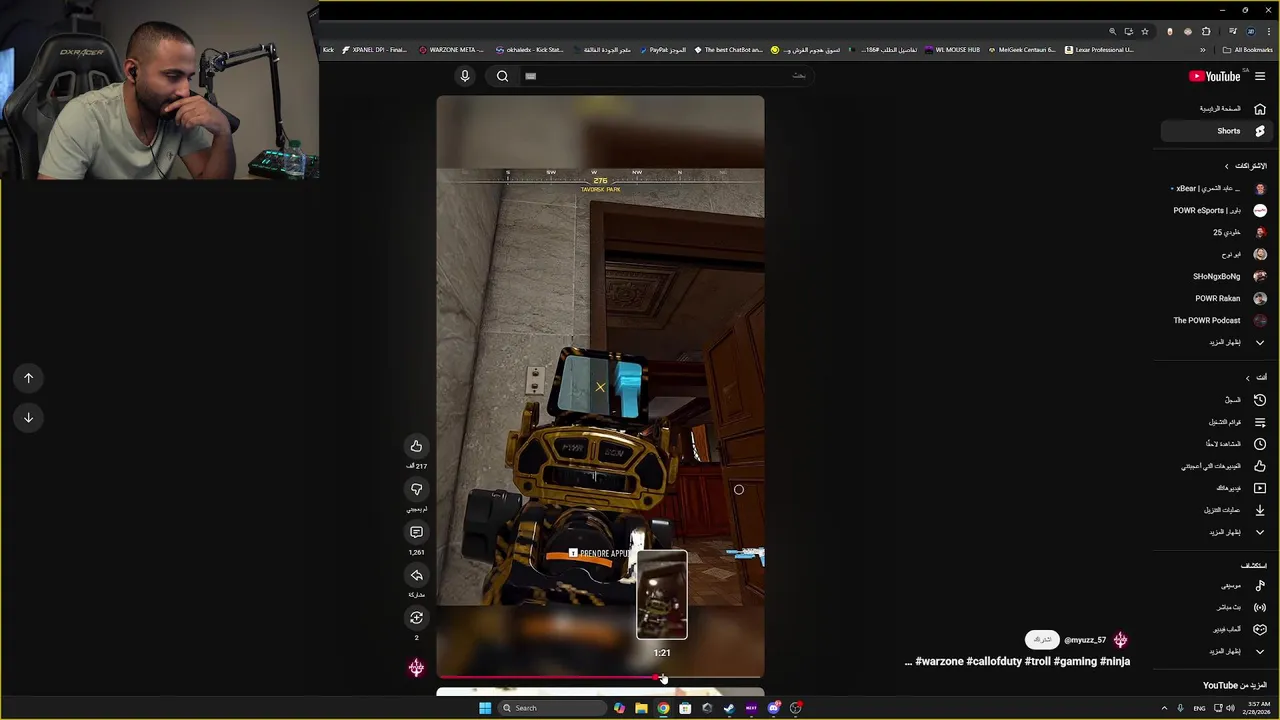Image resolution: width=1280 pixels, height=720 pixels.
Task: Open the #warzone hashtag link
Action: pyautogui.click(x=939, y=662)
